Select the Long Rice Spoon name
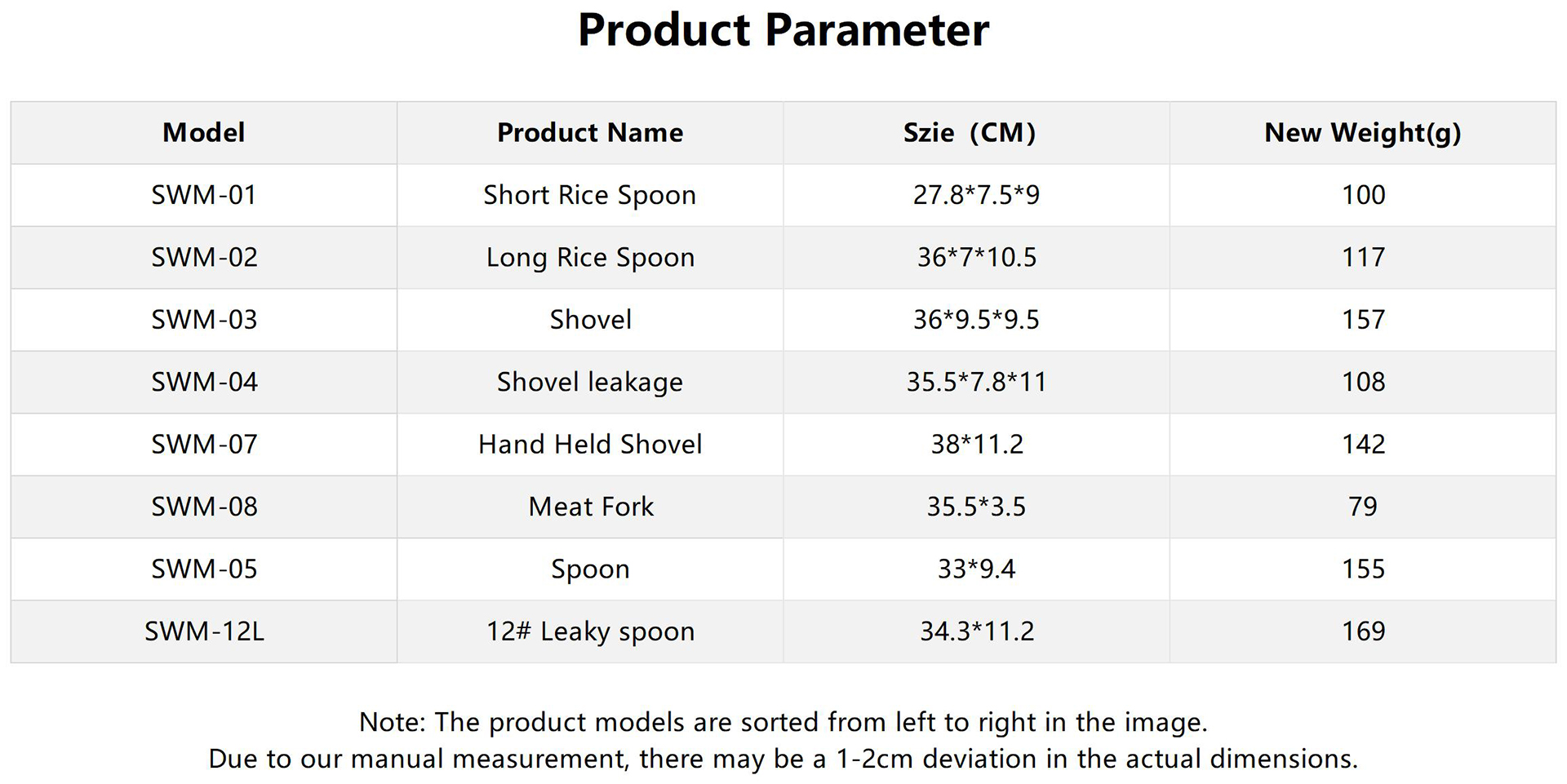Screen dimensions: 1567x784 [x=590, y=258]
